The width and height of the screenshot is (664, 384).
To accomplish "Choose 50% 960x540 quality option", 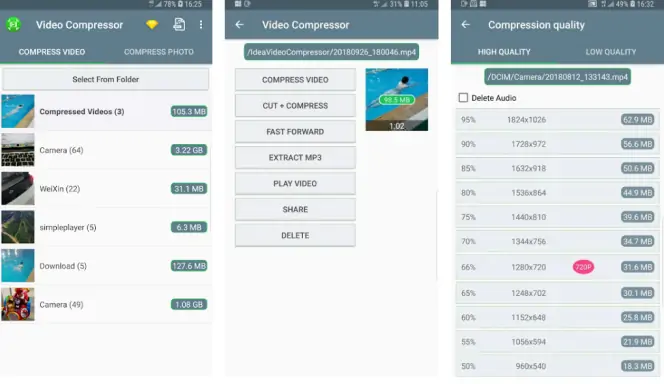I will pos(557,366).
